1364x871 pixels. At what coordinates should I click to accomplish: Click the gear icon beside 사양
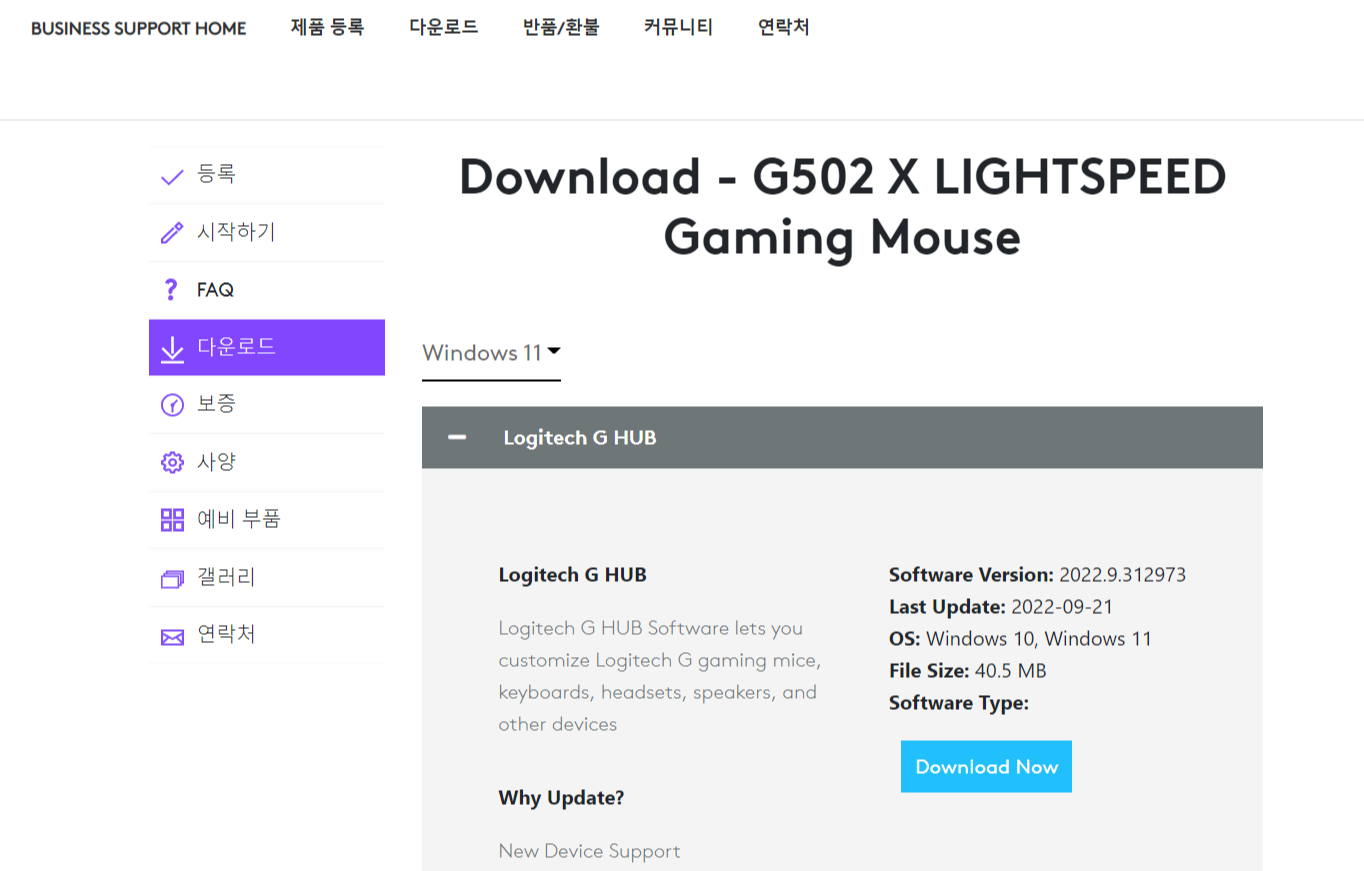click(172, 462)
